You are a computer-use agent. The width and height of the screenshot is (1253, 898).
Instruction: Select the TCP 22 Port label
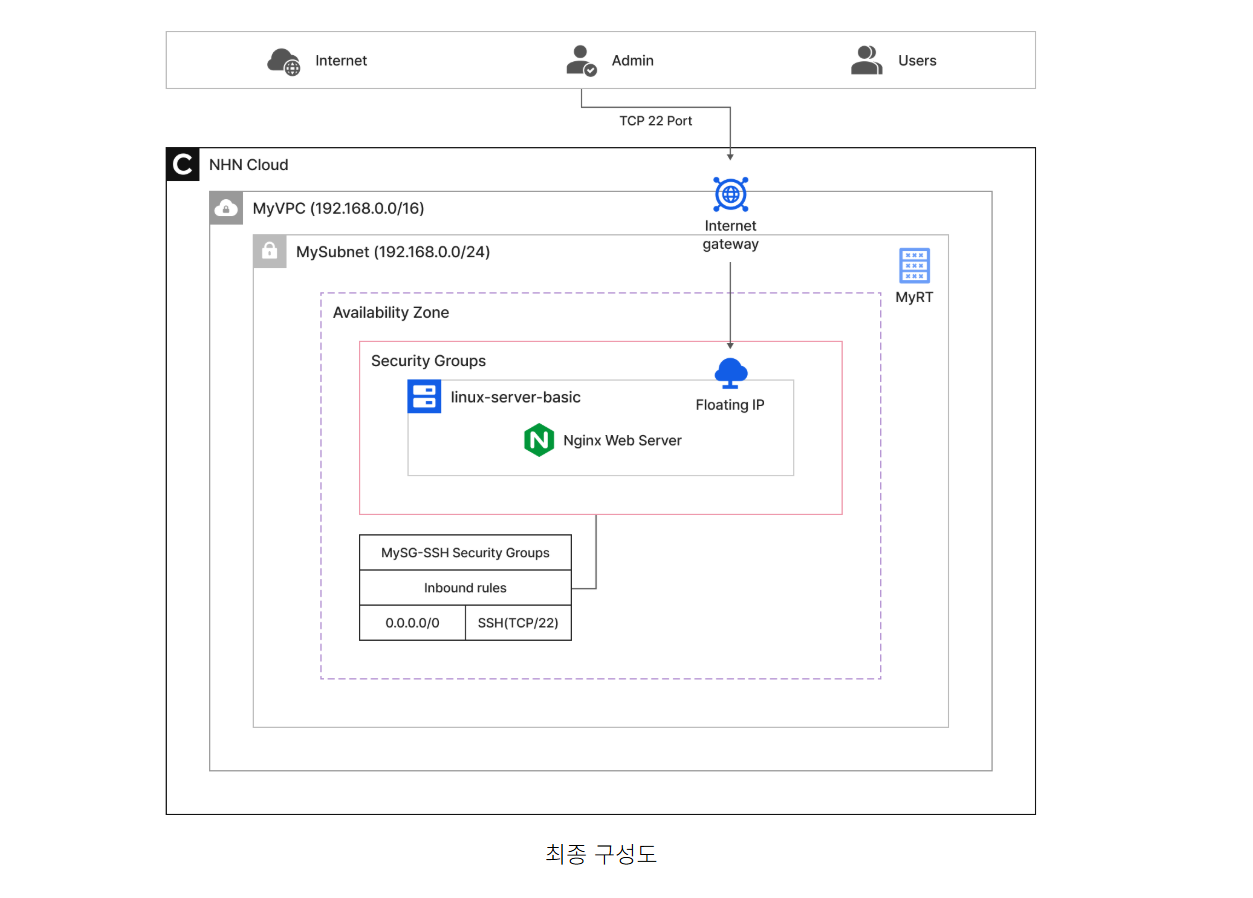click(656, 121)
